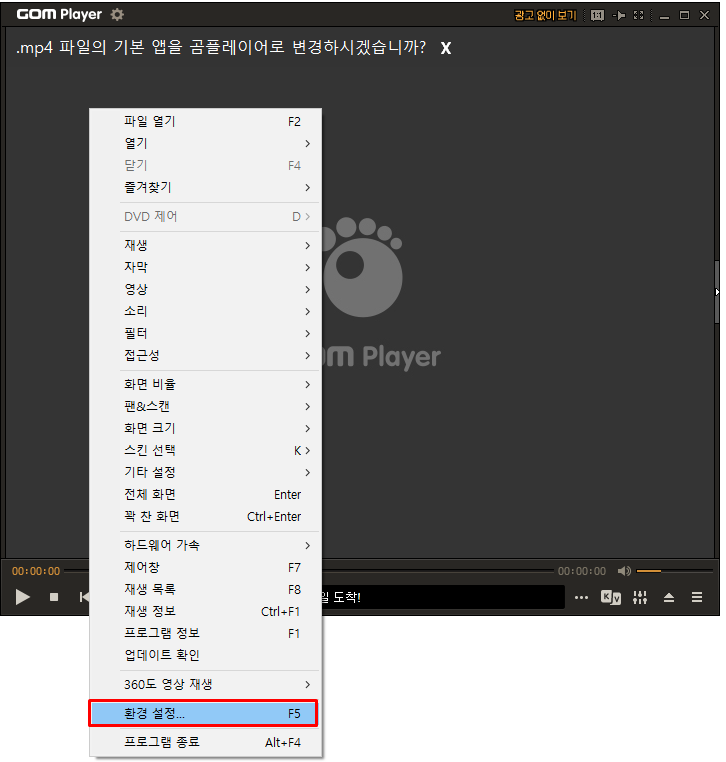Click the keep-on-top pin icon in title bar
Viewport: 726px width, 762px height.
pos(619,16)
